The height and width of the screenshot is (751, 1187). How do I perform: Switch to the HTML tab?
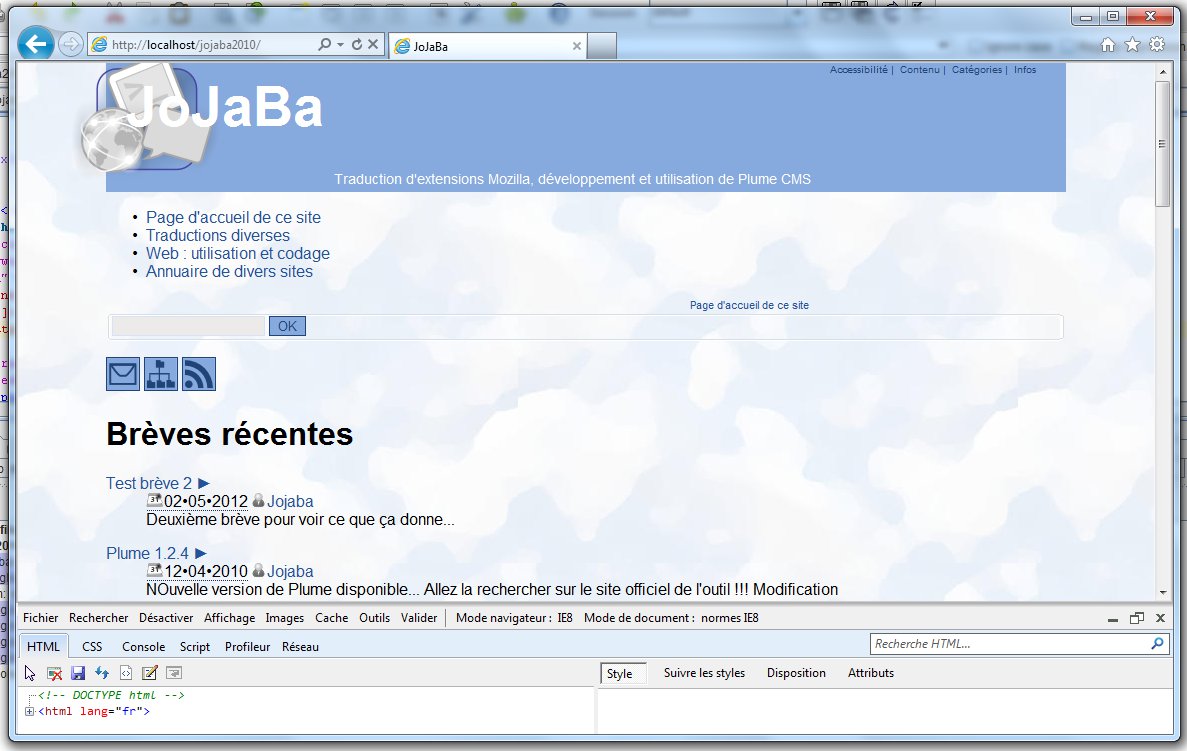click(x=43, y=647)
